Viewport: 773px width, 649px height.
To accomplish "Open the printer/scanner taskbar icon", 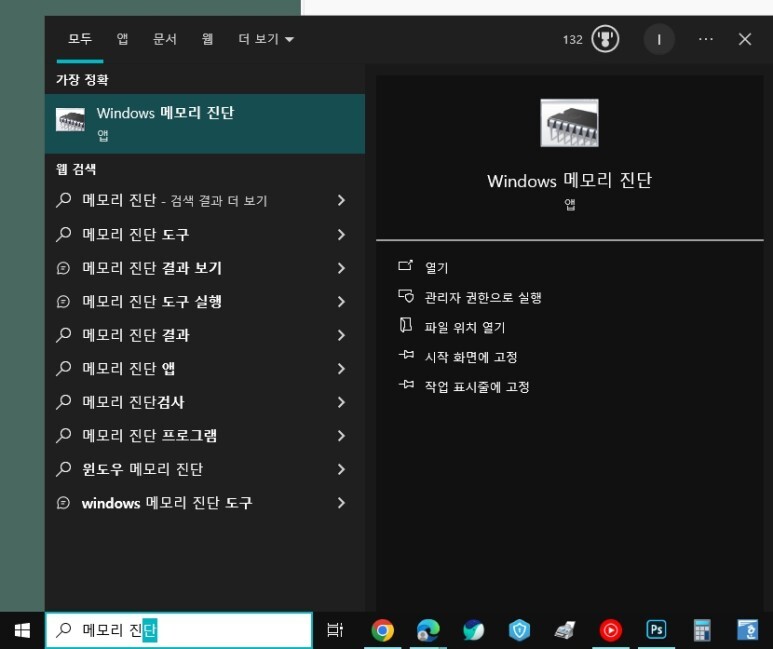I will (565, 630).
